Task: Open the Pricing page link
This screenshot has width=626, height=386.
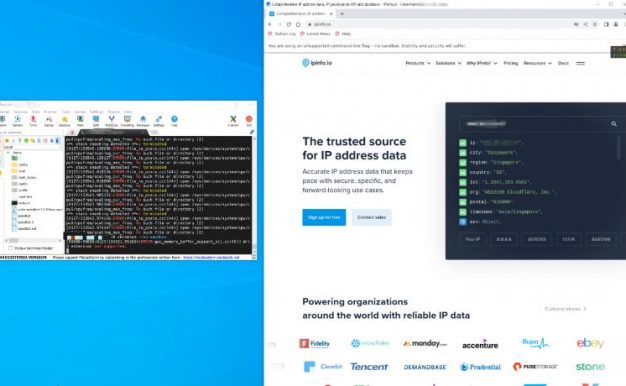Action: coord(510,63)
